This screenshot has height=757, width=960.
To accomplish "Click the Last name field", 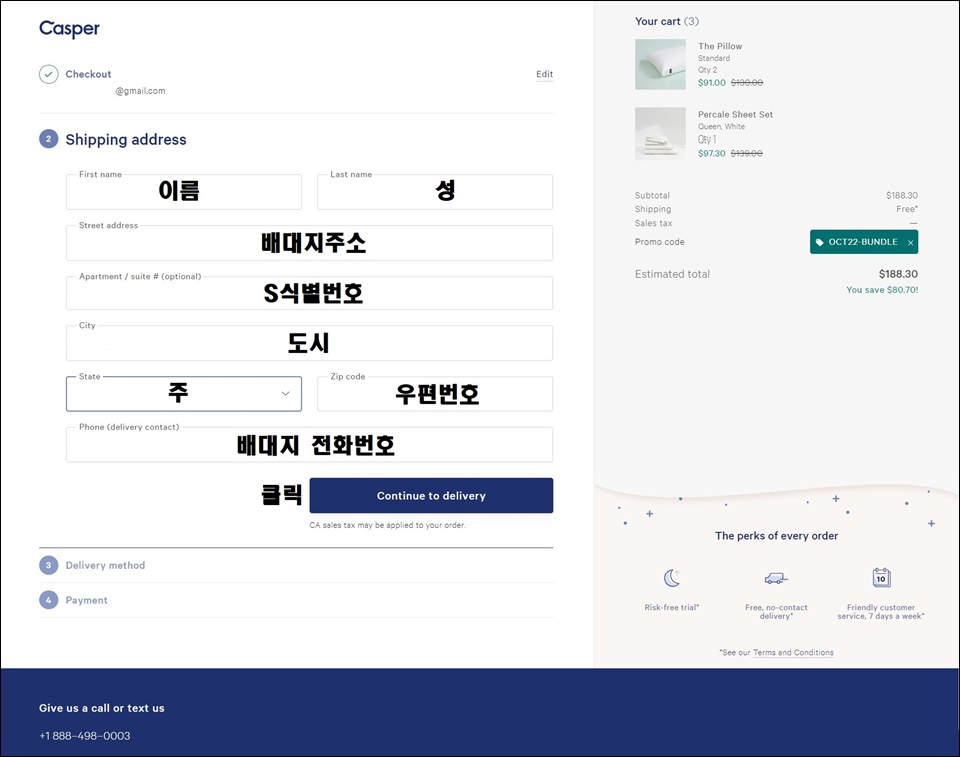I will tap(435, 192).
